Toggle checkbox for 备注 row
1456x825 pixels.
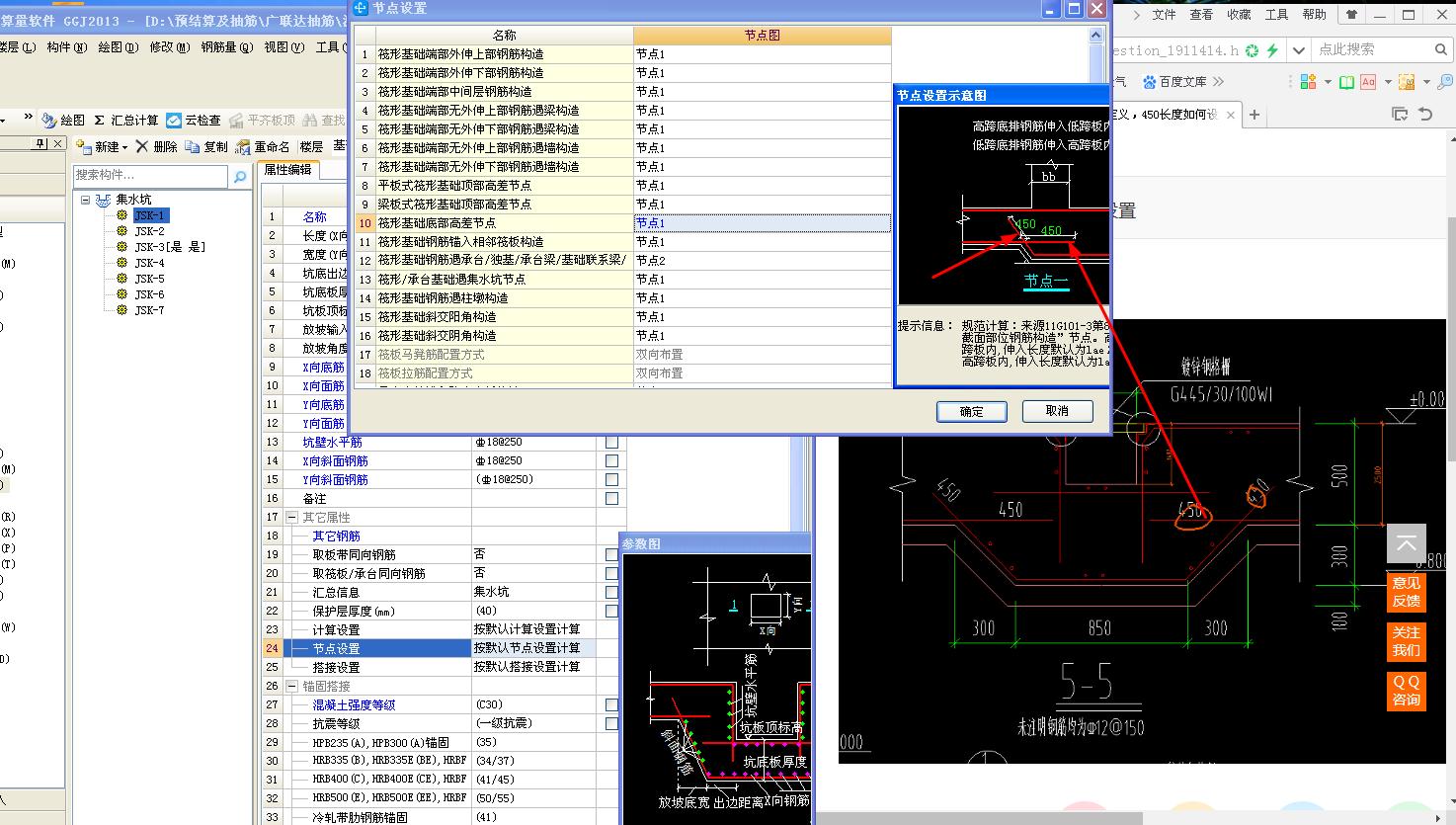(x=611, y=499)
